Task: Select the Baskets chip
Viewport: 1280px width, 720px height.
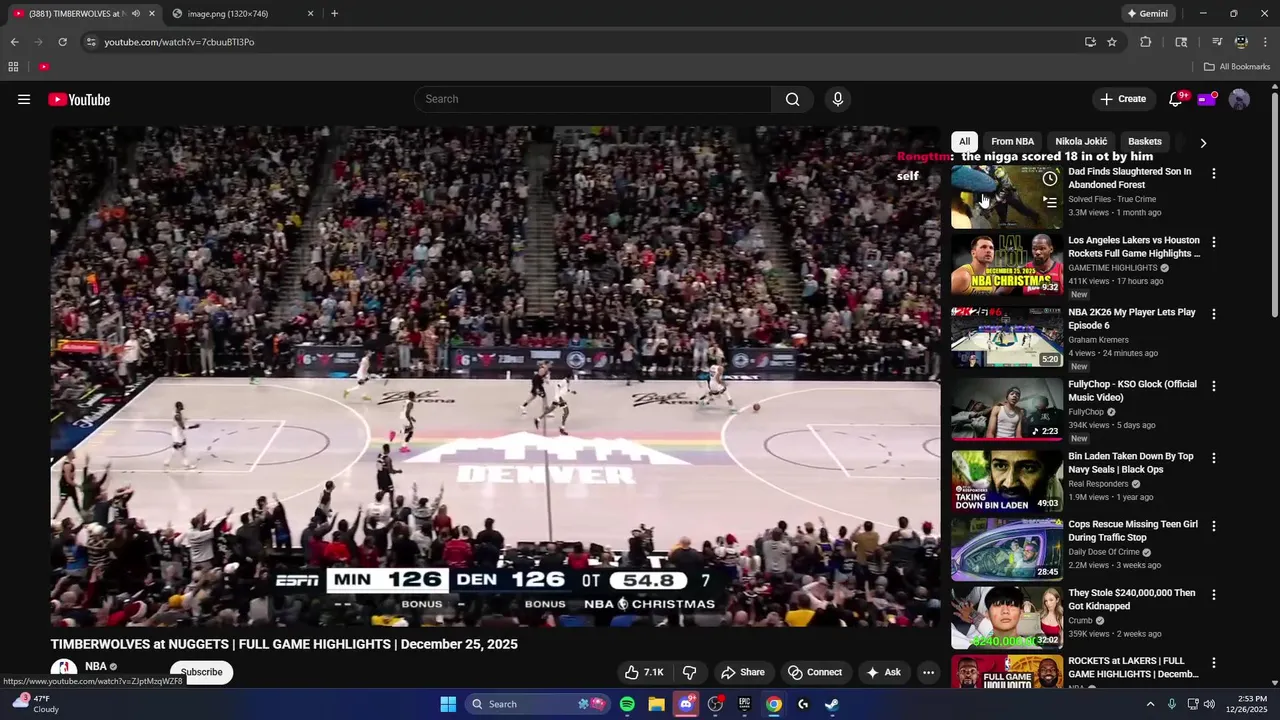Action: [x=1145, y=141]
